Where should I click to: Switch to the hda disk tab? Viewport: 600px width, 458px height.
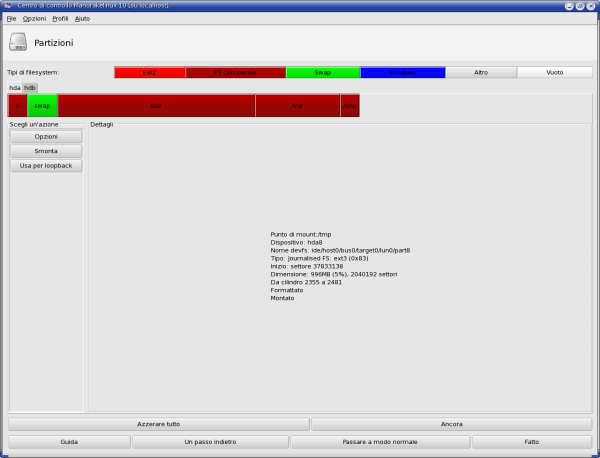(14, 87)
